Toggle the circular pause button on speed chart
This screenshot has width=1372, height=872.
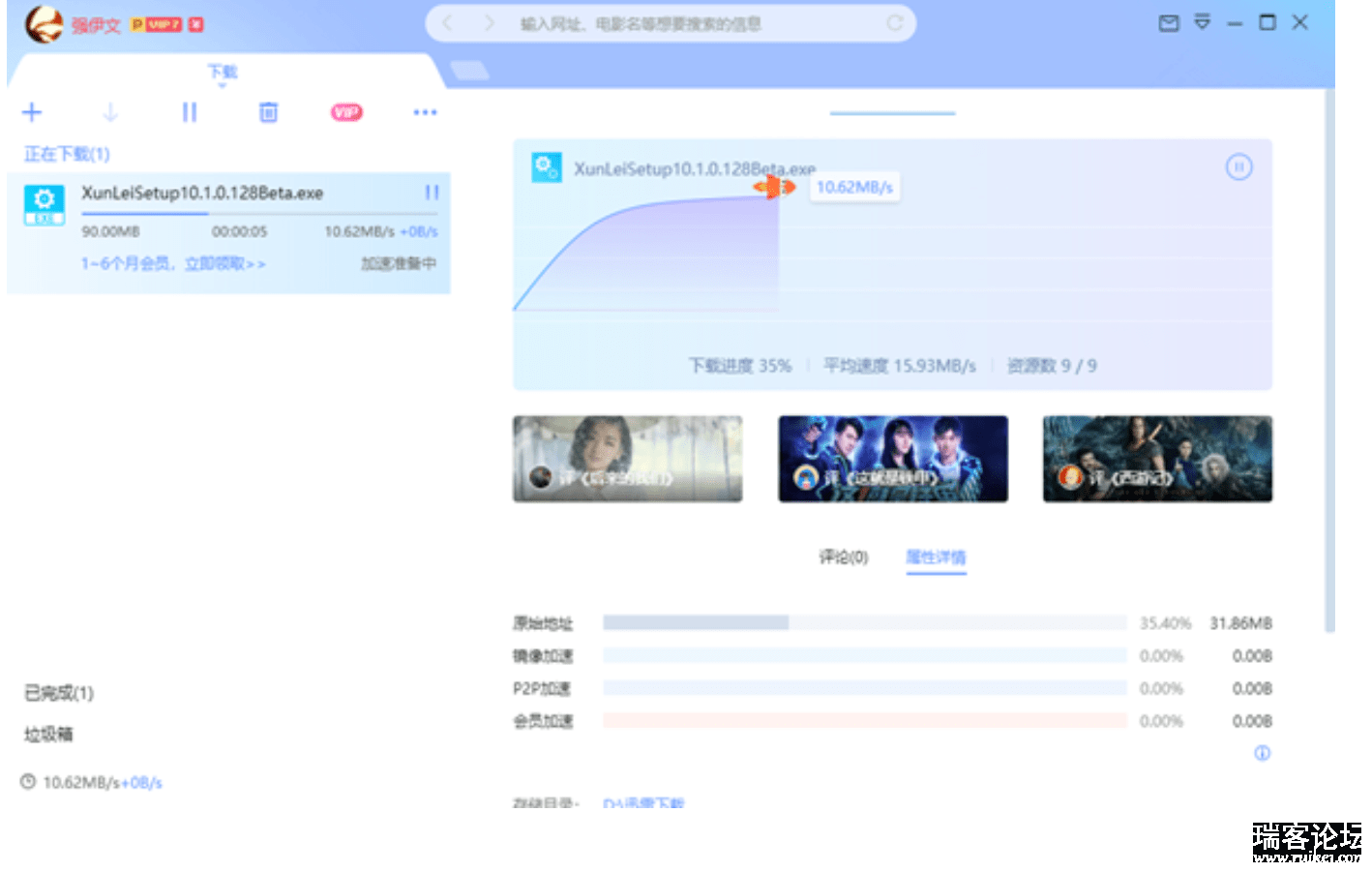click(x=1238, y=167)
